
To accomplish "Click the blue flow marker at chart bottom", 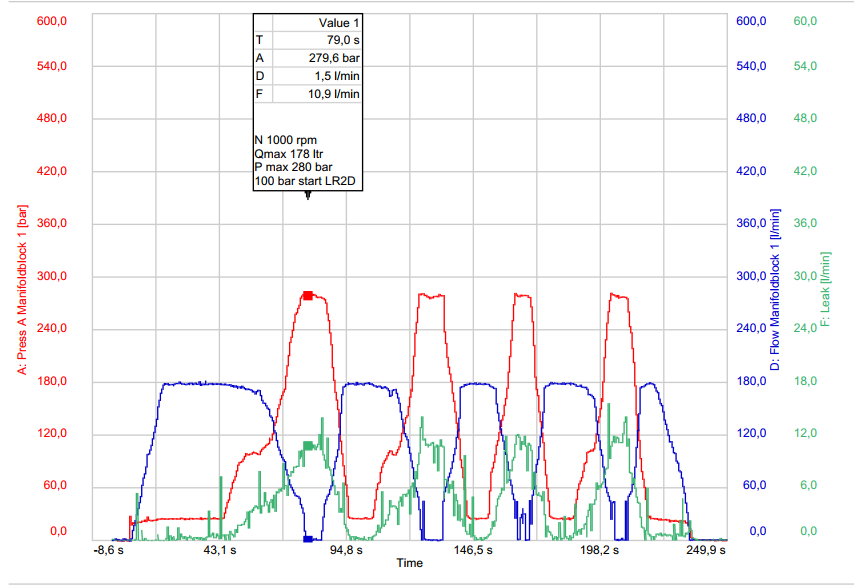I will (308, 539).
